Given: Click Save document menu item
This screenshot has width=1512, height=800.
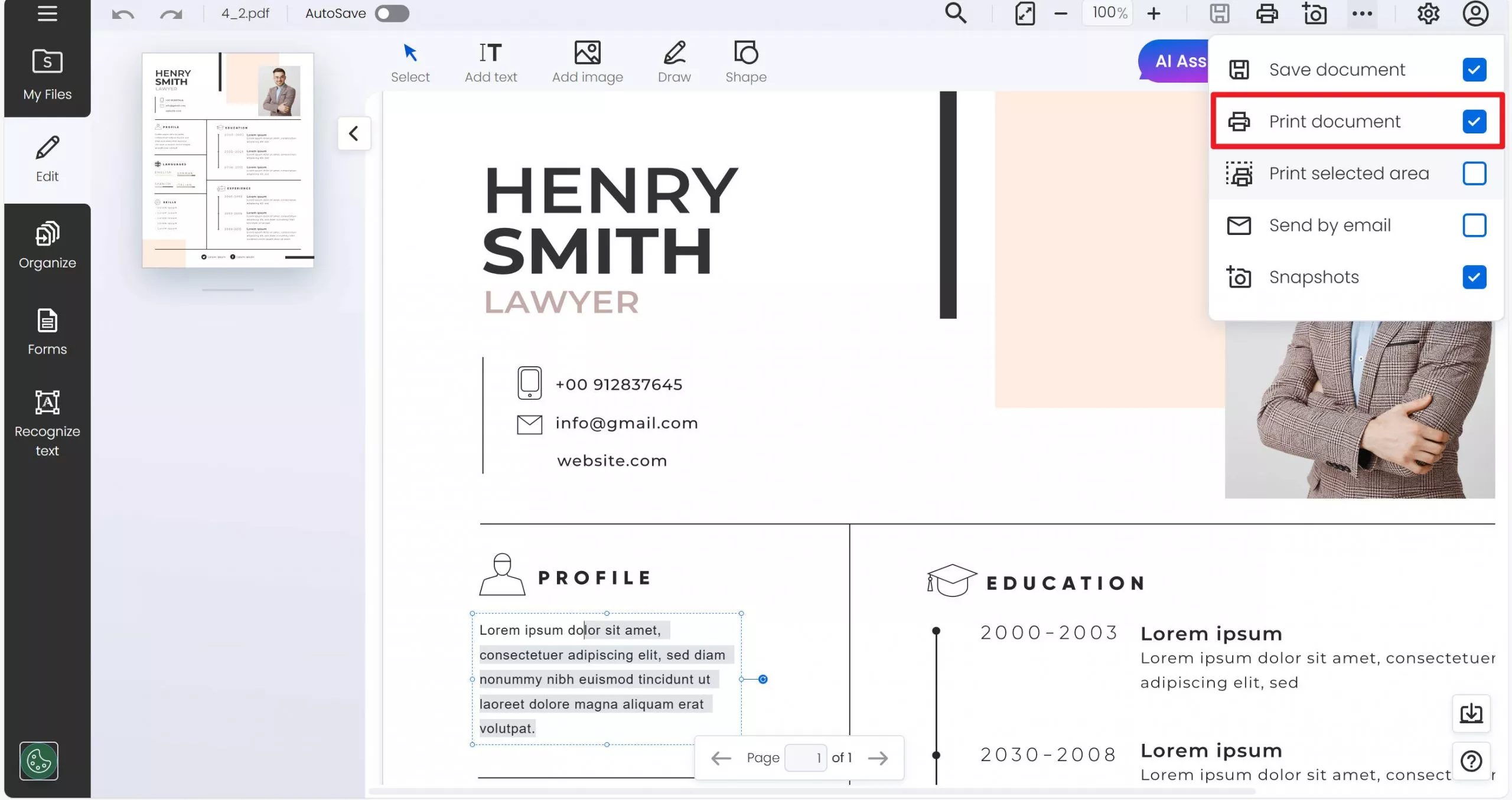Looking at the screenshot, I should pos(1337,69).
